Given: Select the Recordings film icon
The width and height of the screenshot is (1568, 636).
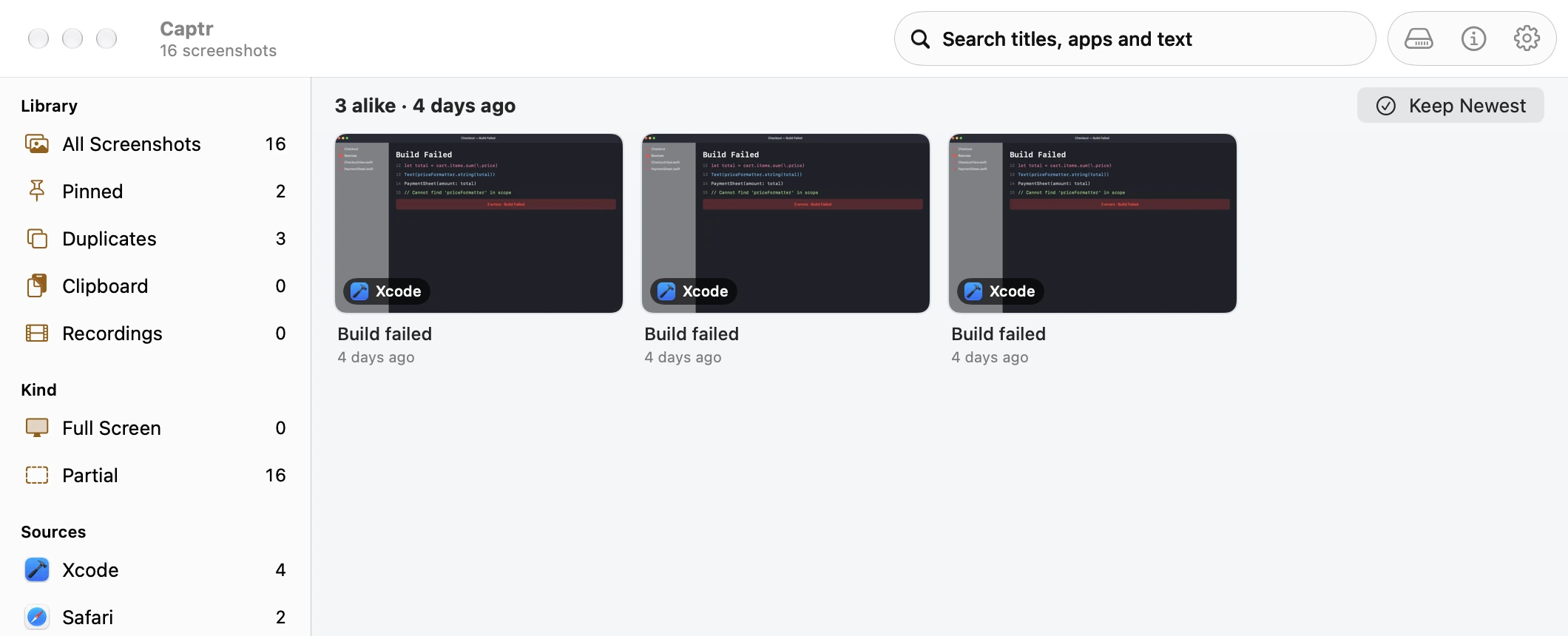Looking at the screenshot, I should click(37, 333).
